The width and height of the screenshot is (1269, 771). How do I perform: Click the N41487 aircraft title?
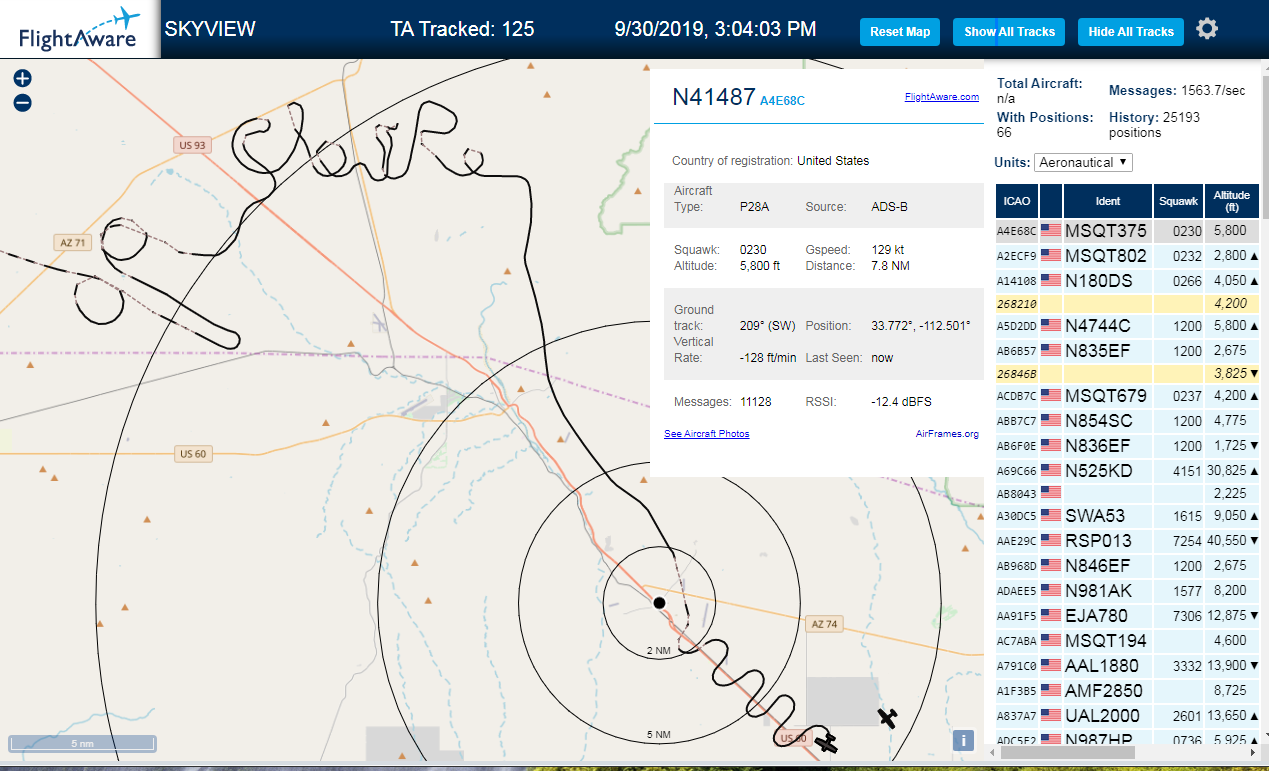pos(713,97)
